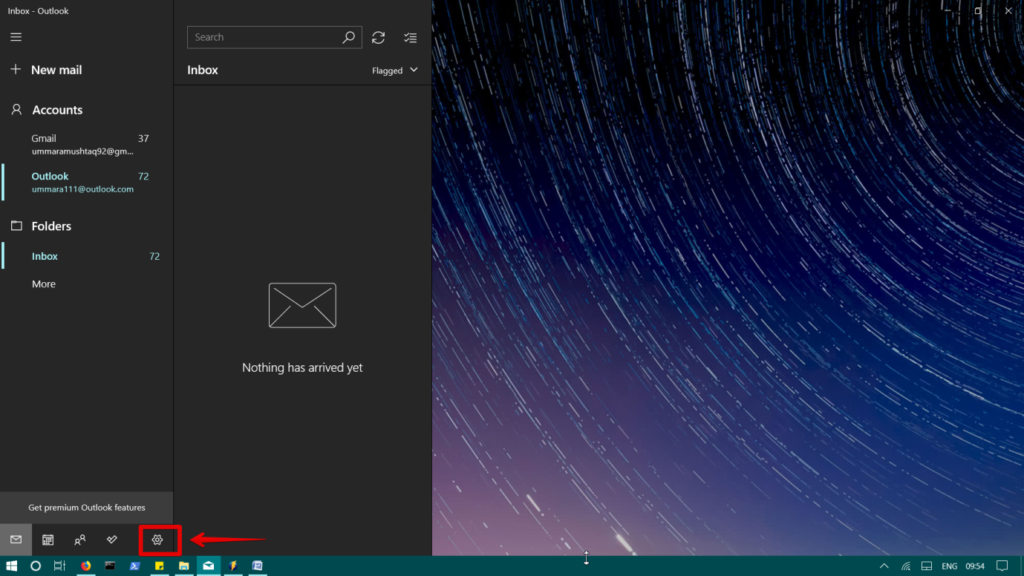Show more folders via More

click(x=44, y=284)
